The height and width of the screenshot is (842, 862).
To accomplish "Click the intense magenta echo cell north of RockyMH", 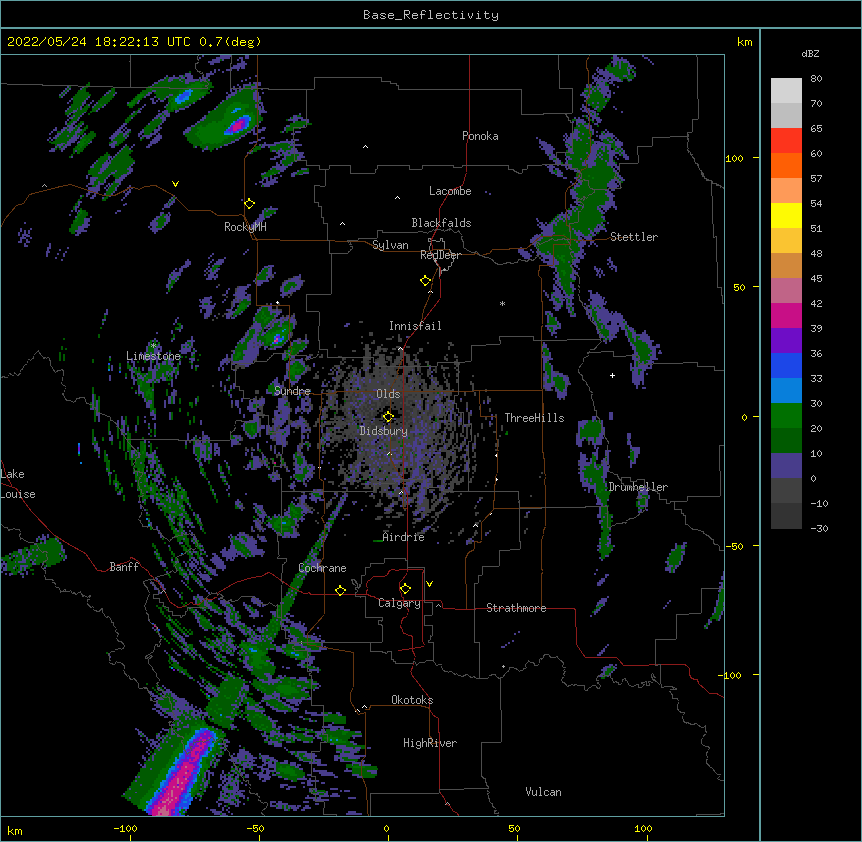I will point(237,125).
